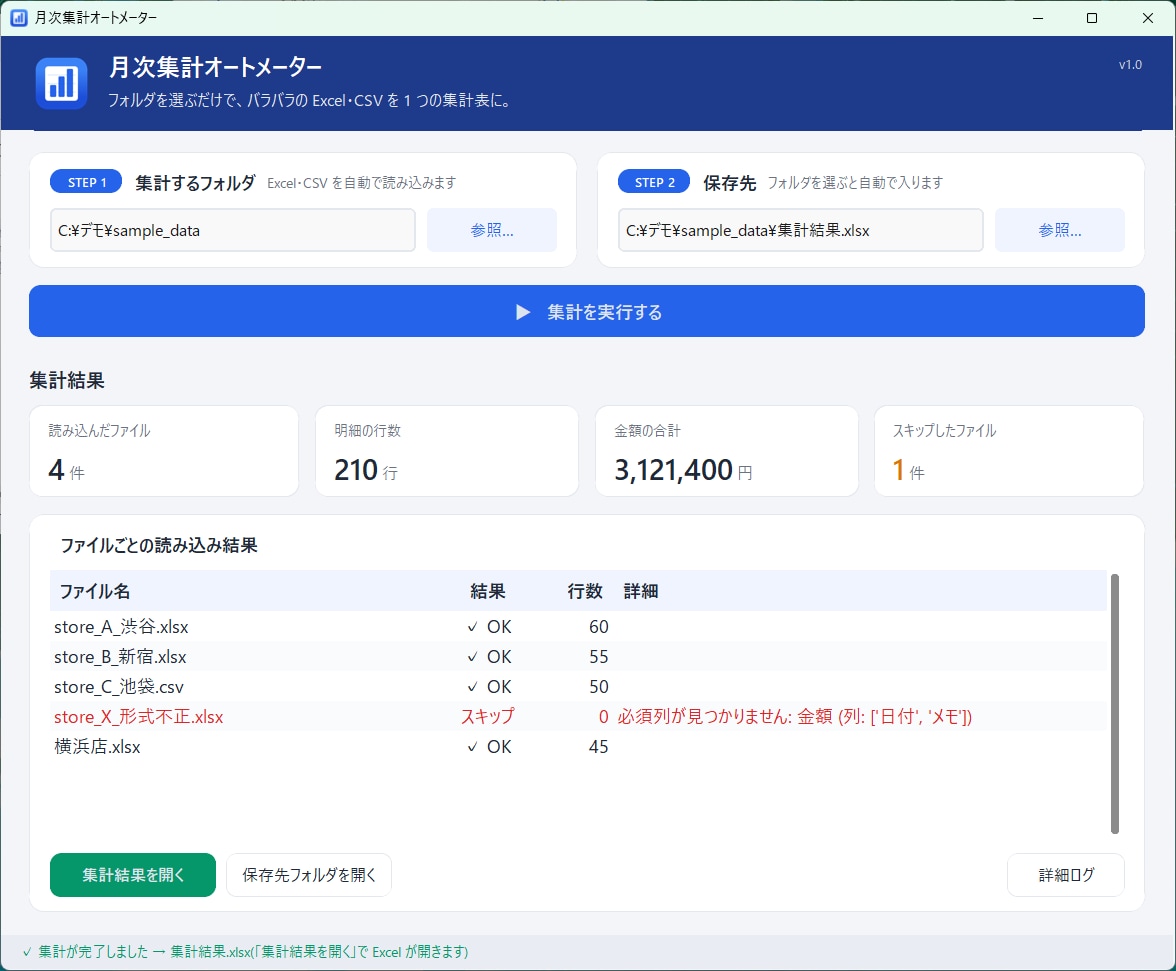Viewport: 1176px width, 971px height.
Task: Click the v1.0 version label
Action: coord(1130,64)
